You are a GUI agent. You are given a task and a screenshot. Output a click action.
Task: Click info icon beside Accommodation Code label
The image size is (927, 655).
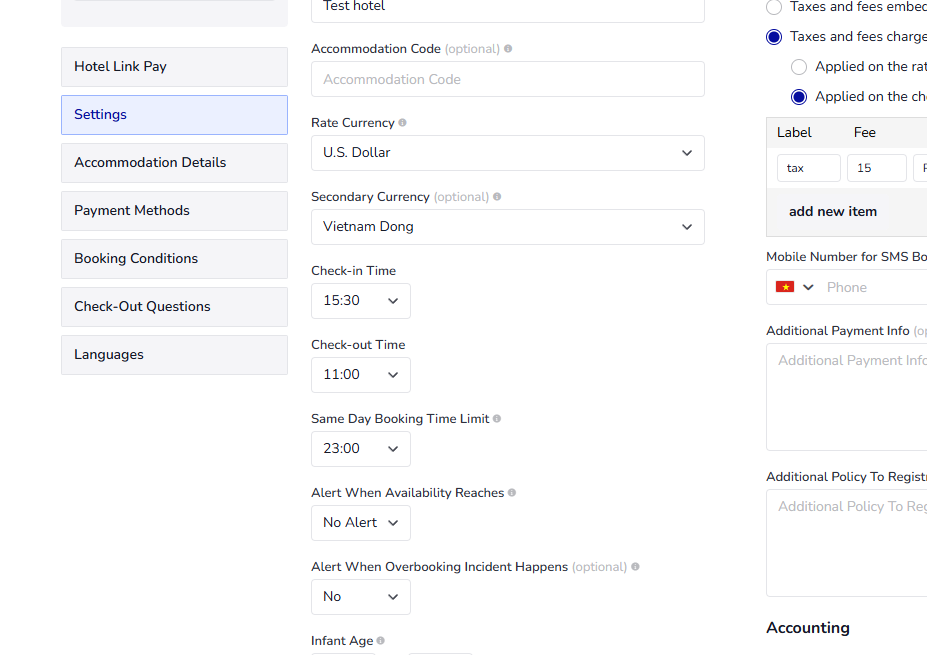508,48
